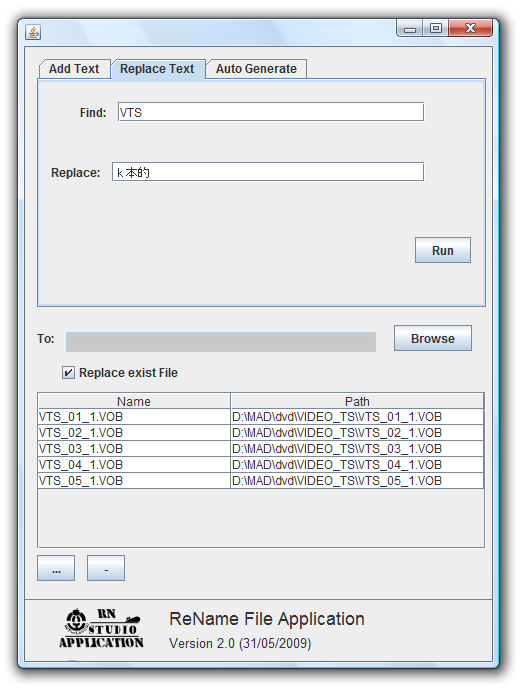Add files with the ... button

56,568
